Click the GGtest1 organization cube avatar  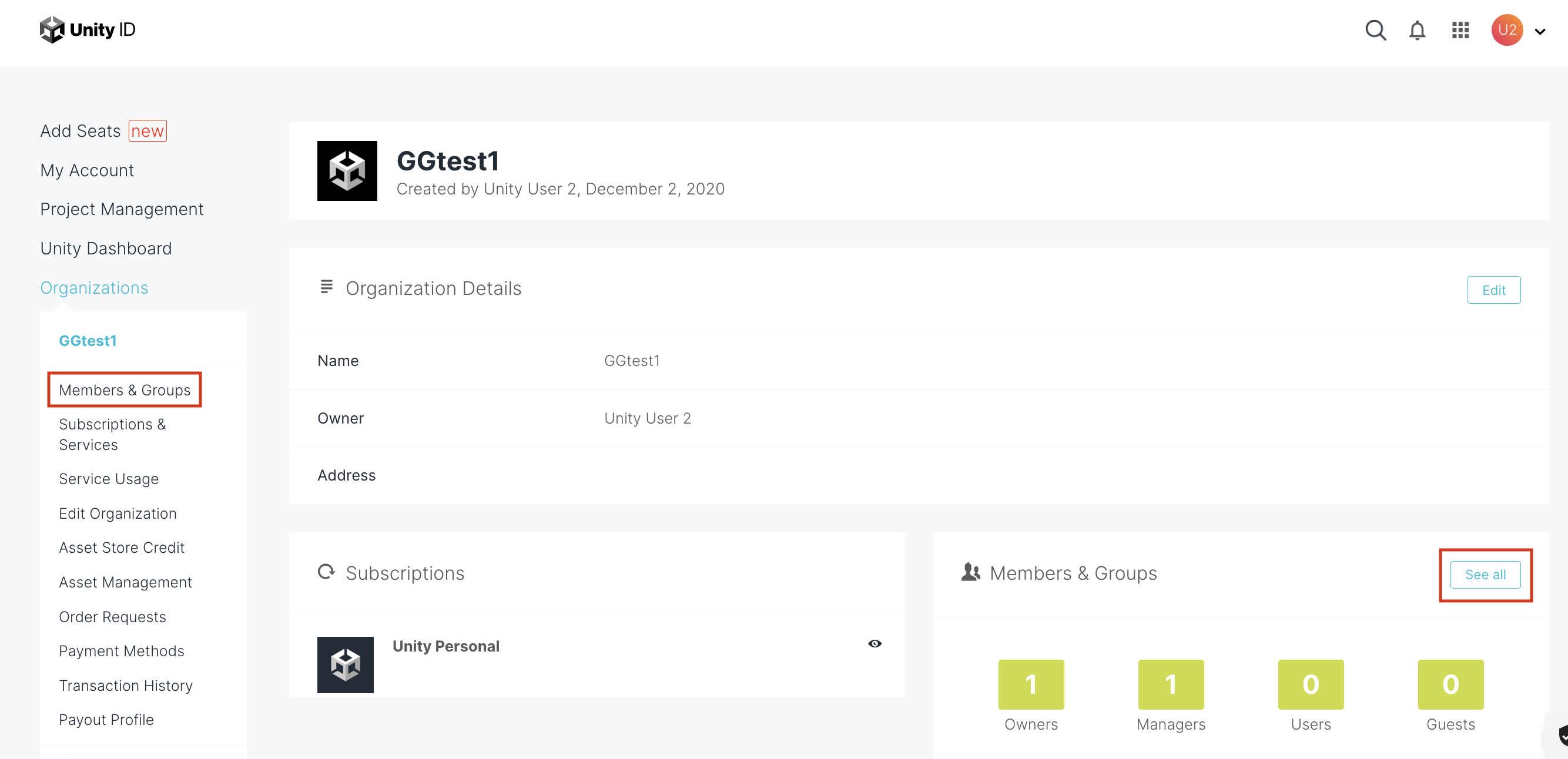coord(347,171)
